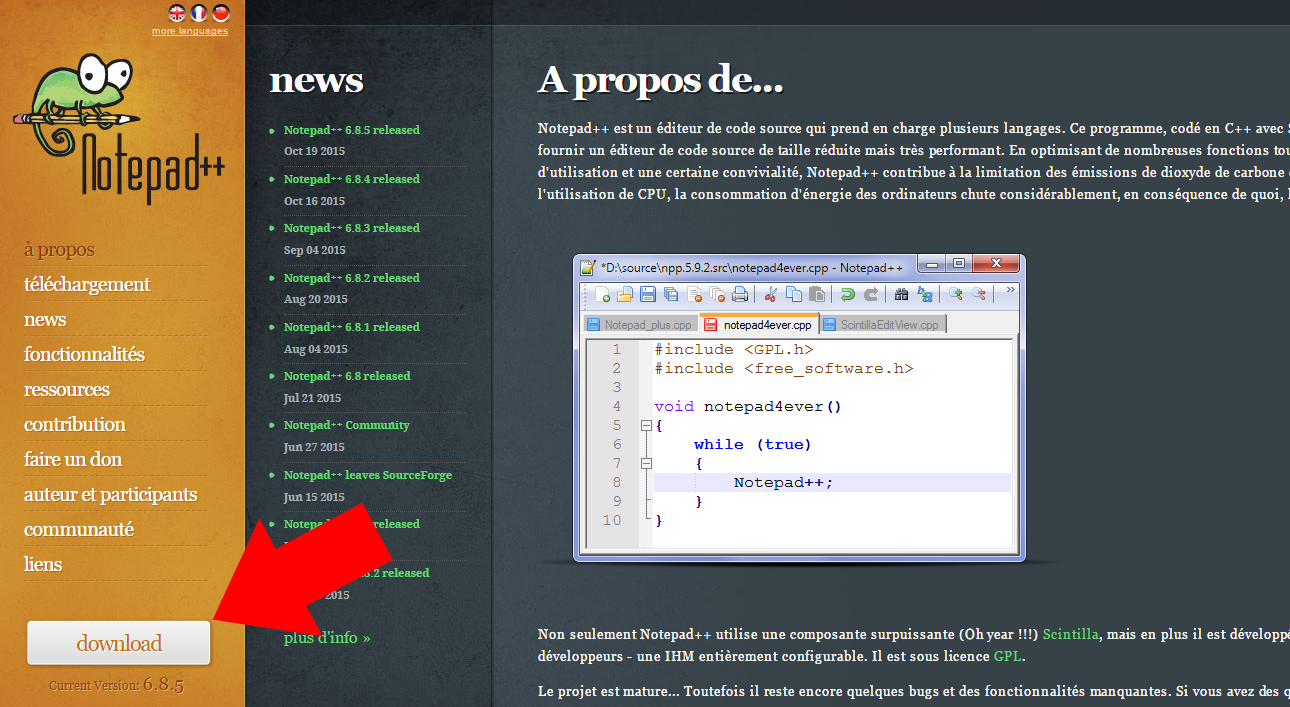Click Zoom In magnifier in Notepad++ screenshot toolbar
Viewport: 1290px width, 707px height.
coord(956,294)
